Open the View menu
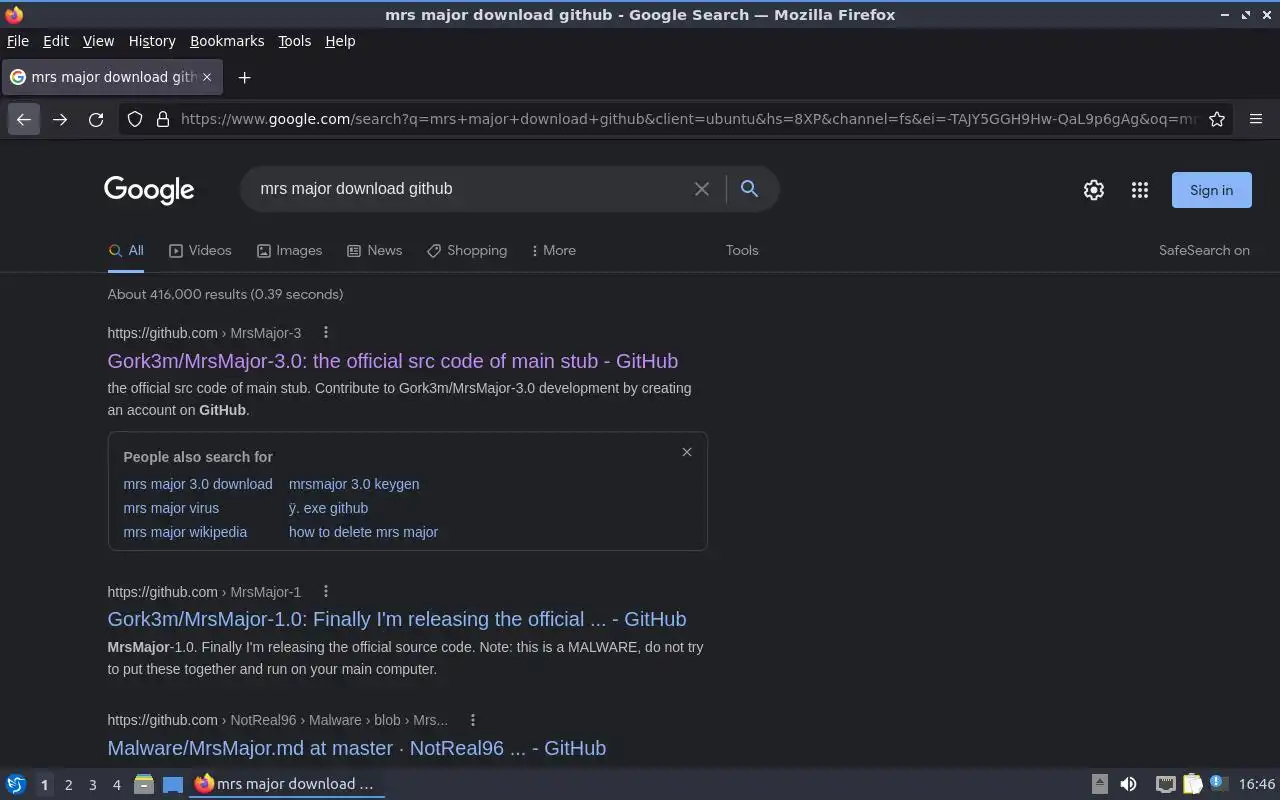 98,41
